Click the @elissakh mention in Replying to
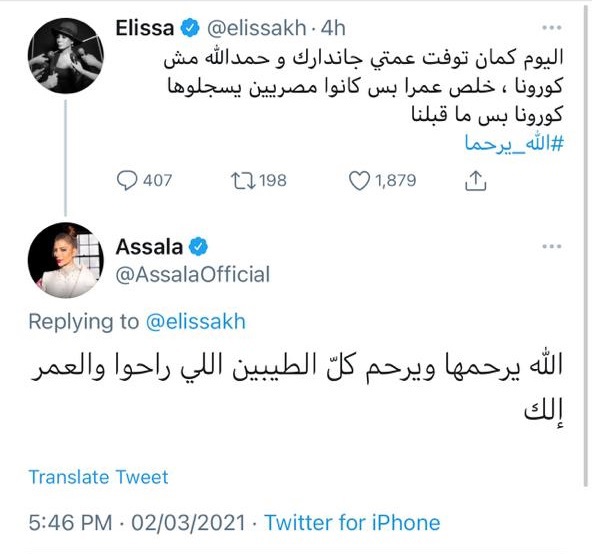 196,322
